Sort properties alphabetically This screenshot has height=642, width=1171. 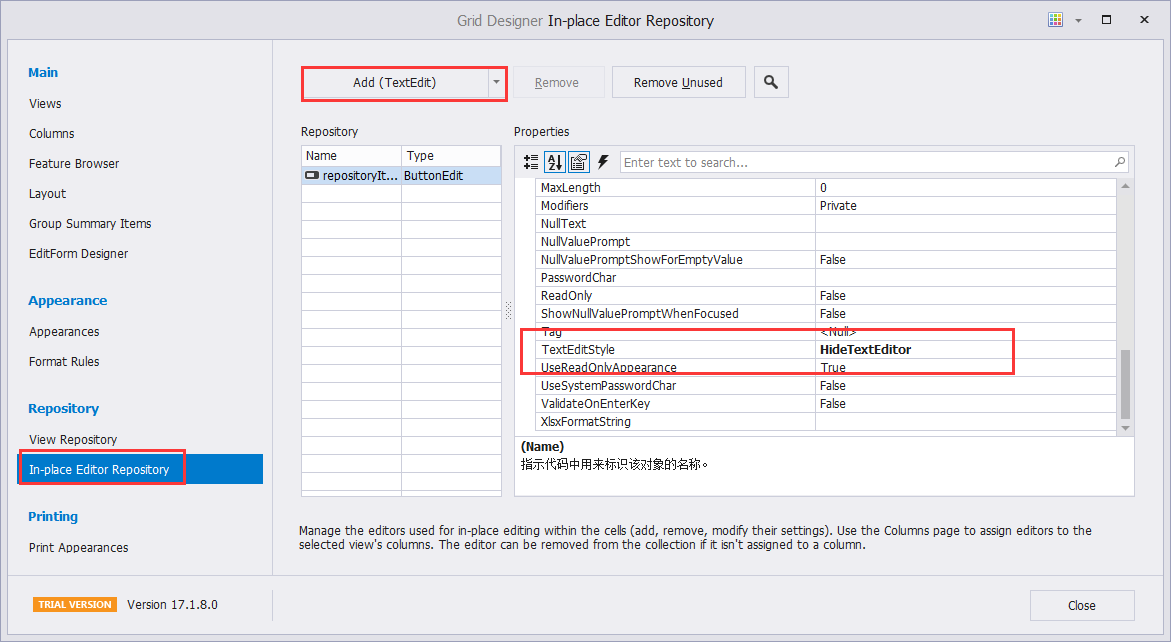pyautogui.click(x=554, y=162)
